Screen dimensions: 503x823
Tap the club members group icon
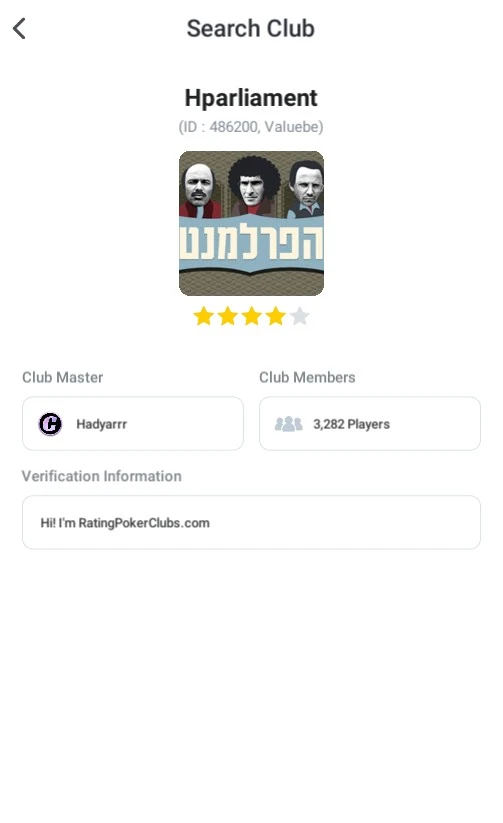coord(289,424)
